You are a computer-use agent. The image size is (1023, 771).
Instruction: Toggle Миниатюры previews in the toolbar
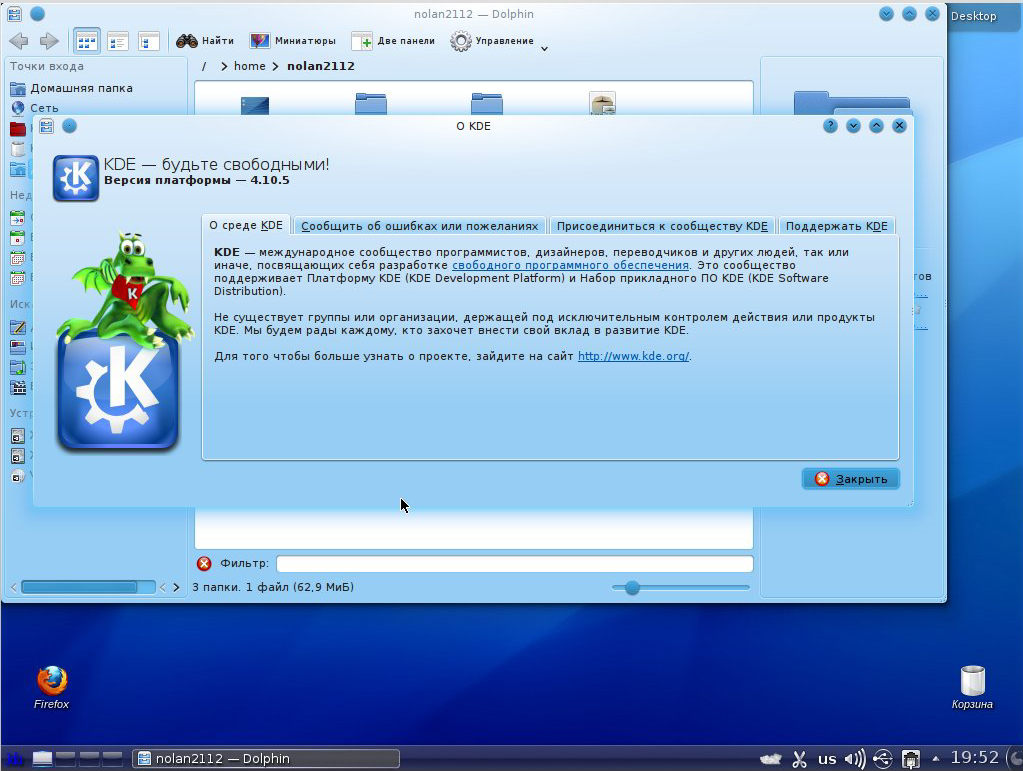point(292,41)
